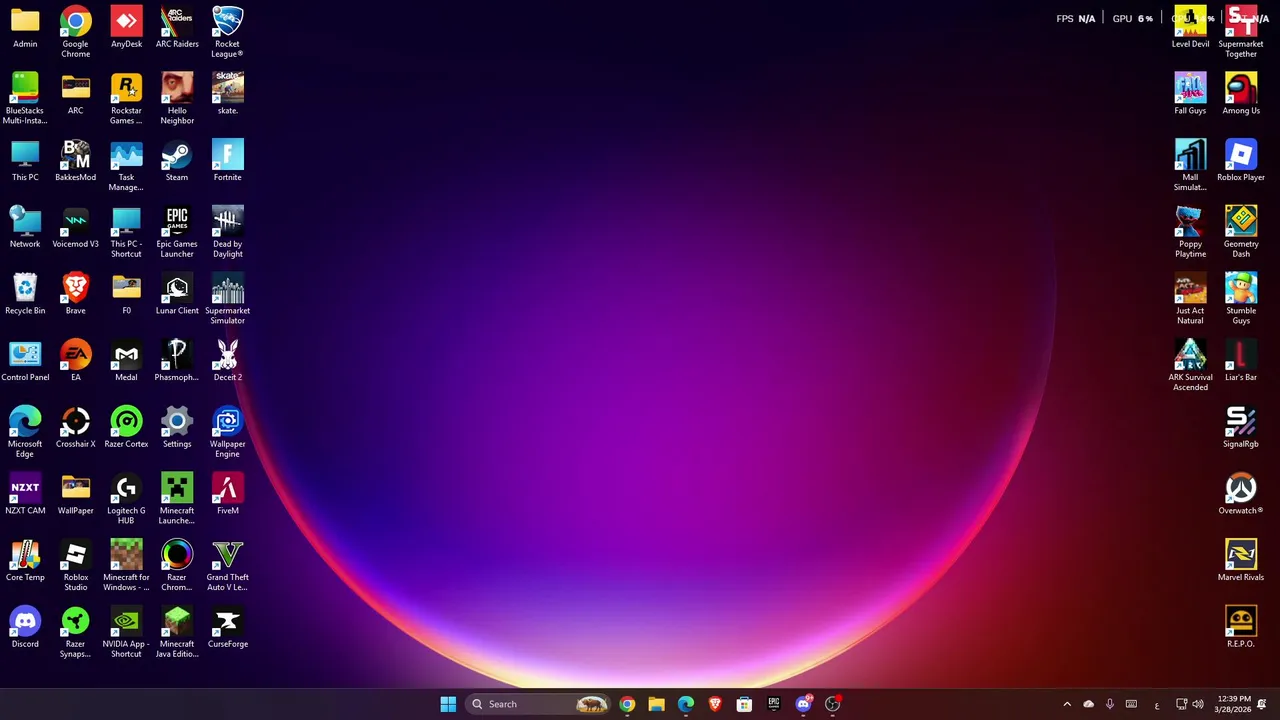Select Grand Theft Auto V Legacy icon
Screen dimensions: 1280x720
pyautogui.click(x=227, y=555)
